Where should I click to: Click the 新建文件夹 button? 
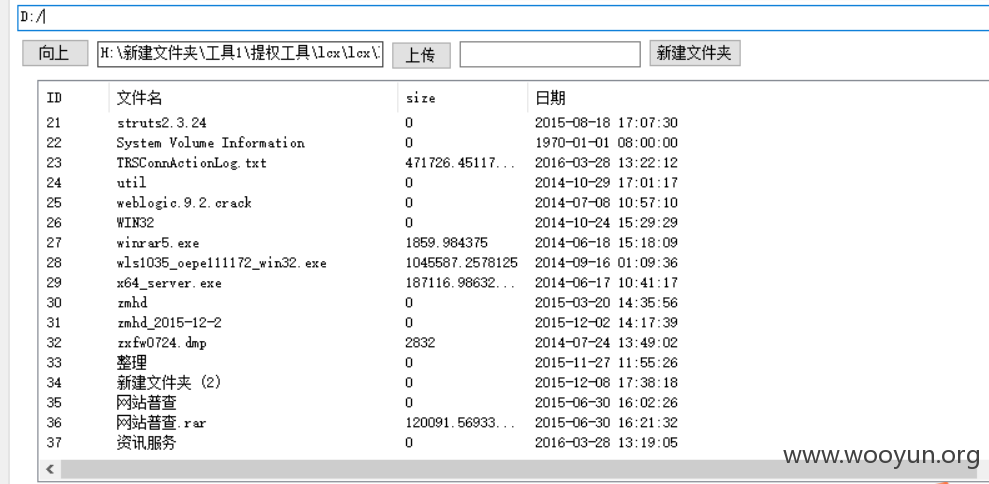click(x=694, y=54)
